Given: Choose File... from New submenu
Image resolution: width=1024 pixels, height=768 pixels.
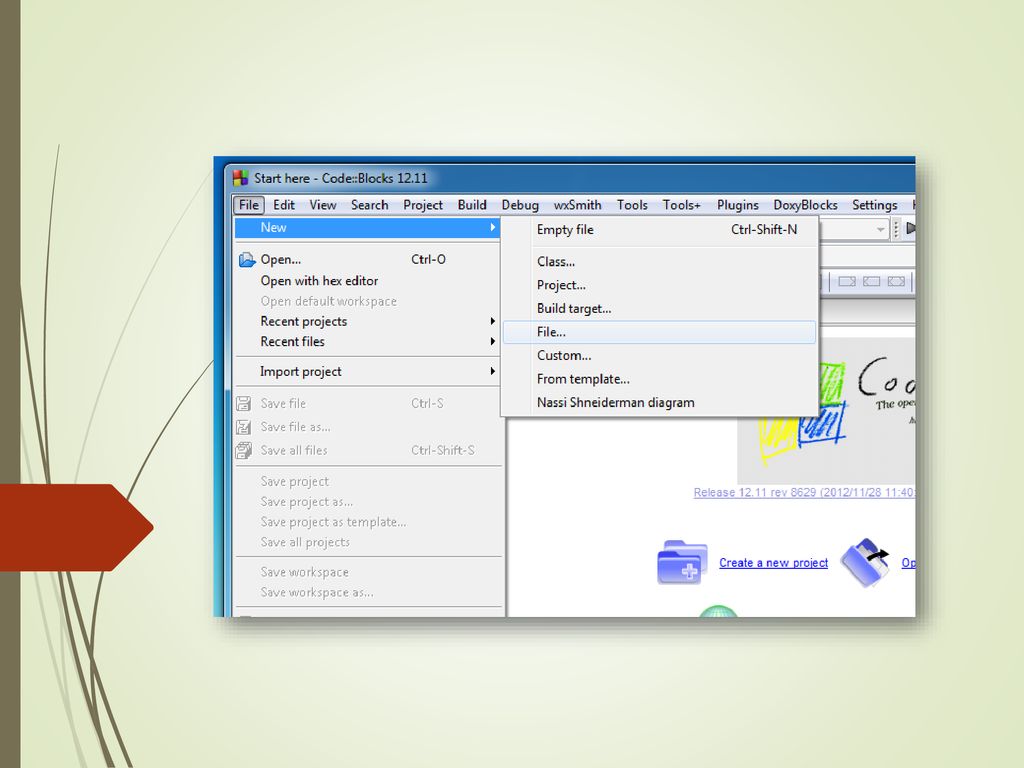Looking at the screenshot, I should tap(660, 332).
